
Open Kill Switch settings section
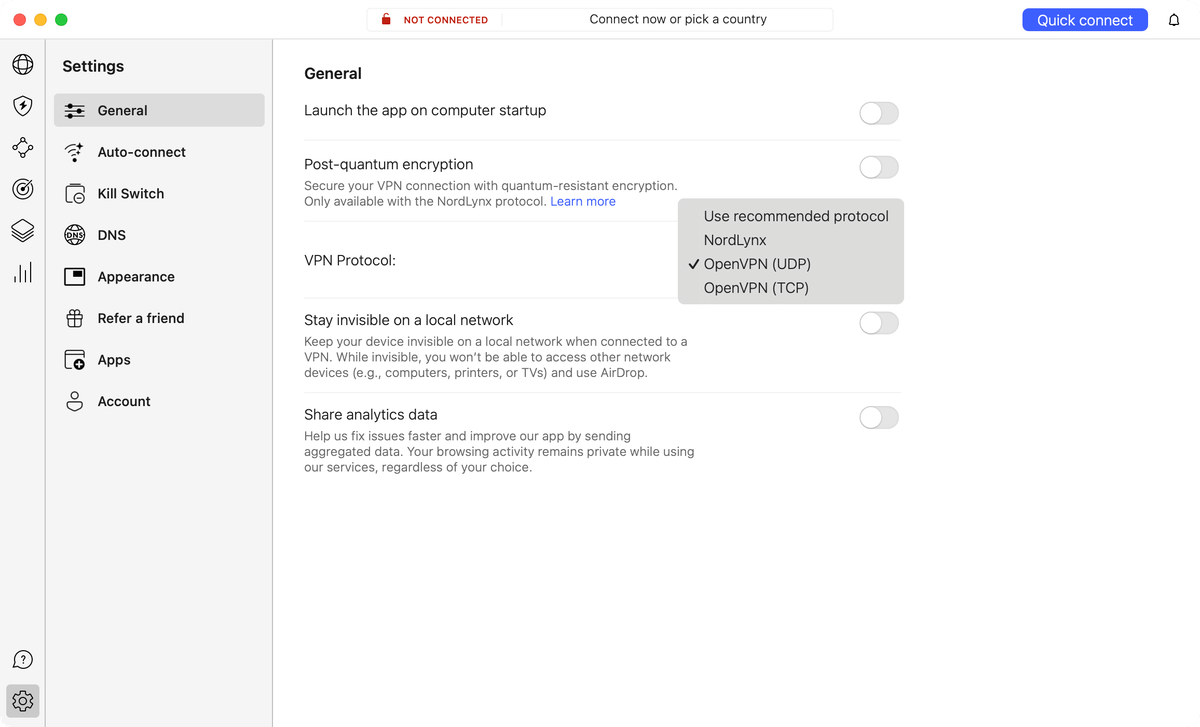(130, 194)
